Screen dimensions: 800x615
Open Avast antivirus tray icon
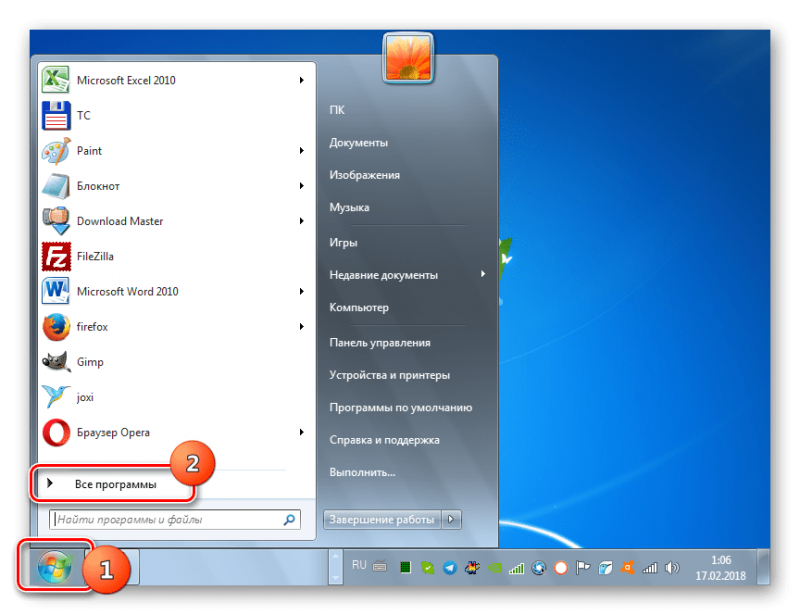[627, 568]
